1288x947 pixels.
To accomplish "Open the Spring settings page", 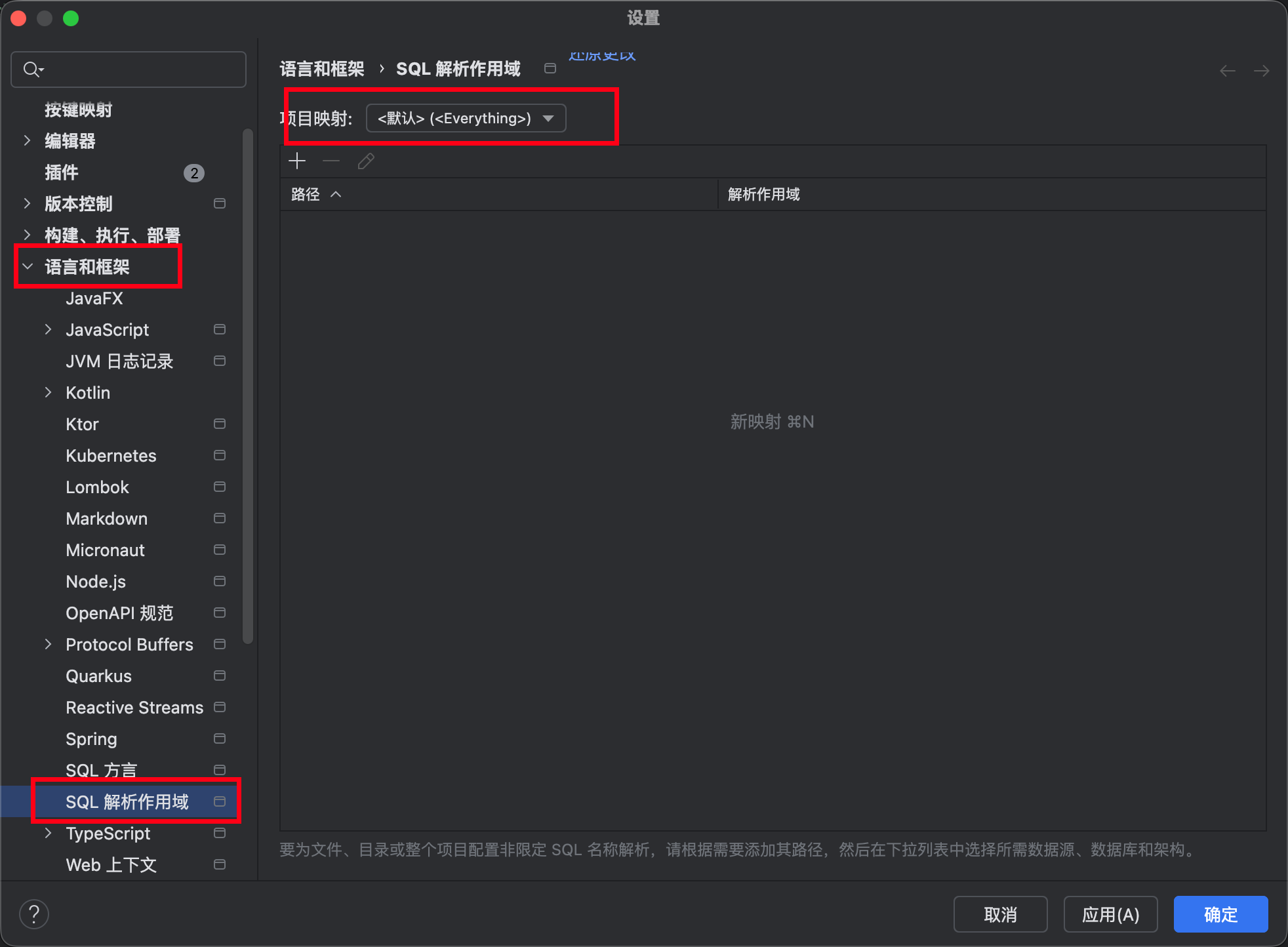I will [91, 738].
